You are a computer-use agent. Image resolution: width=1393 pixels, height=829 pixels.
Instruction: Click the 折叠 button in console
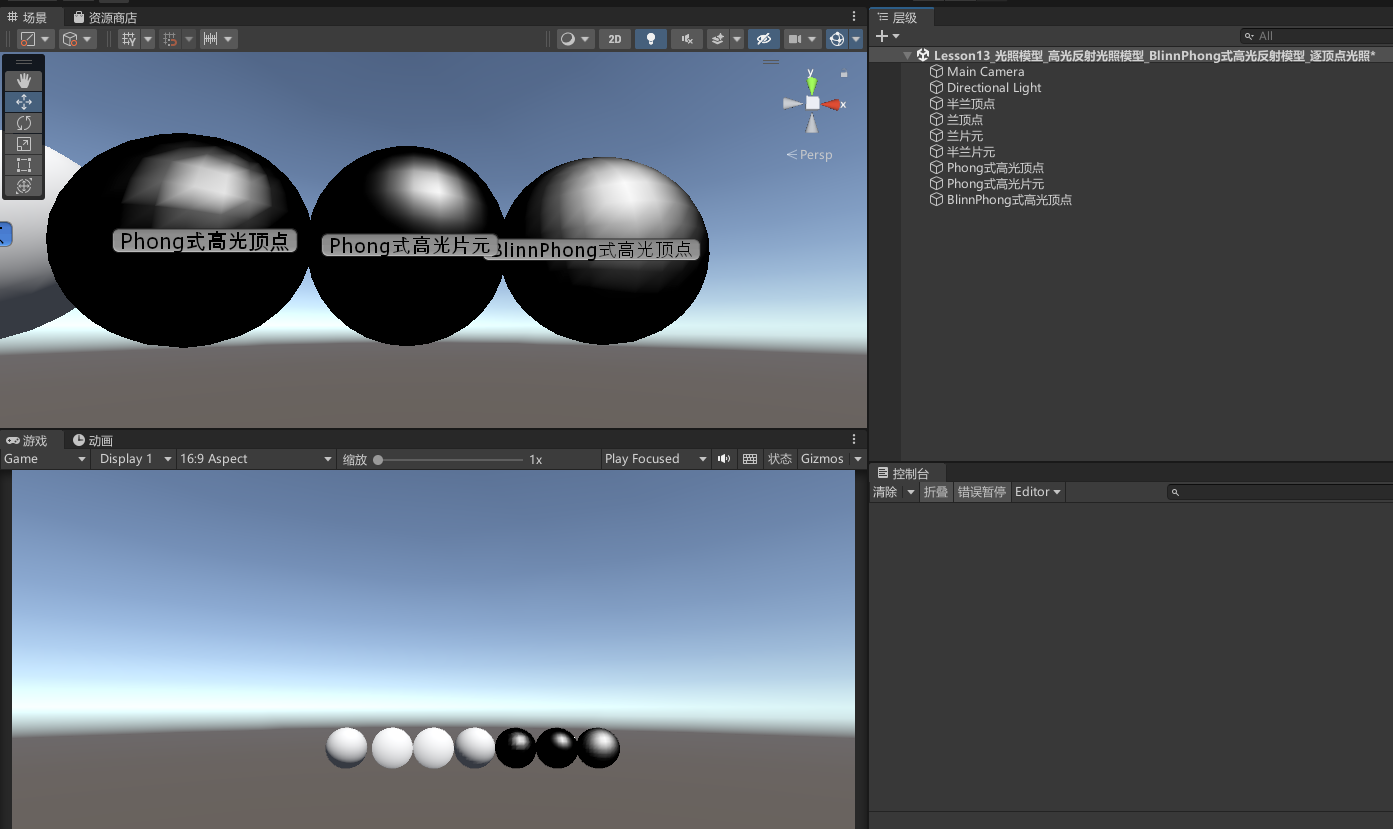point(935,492)
